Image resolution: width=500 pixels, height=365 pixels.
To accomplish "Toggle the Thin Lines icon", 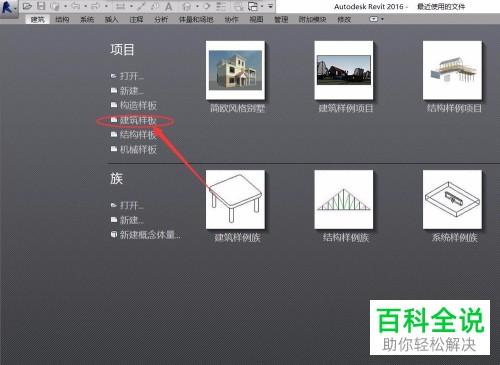I will pos(221,6).
